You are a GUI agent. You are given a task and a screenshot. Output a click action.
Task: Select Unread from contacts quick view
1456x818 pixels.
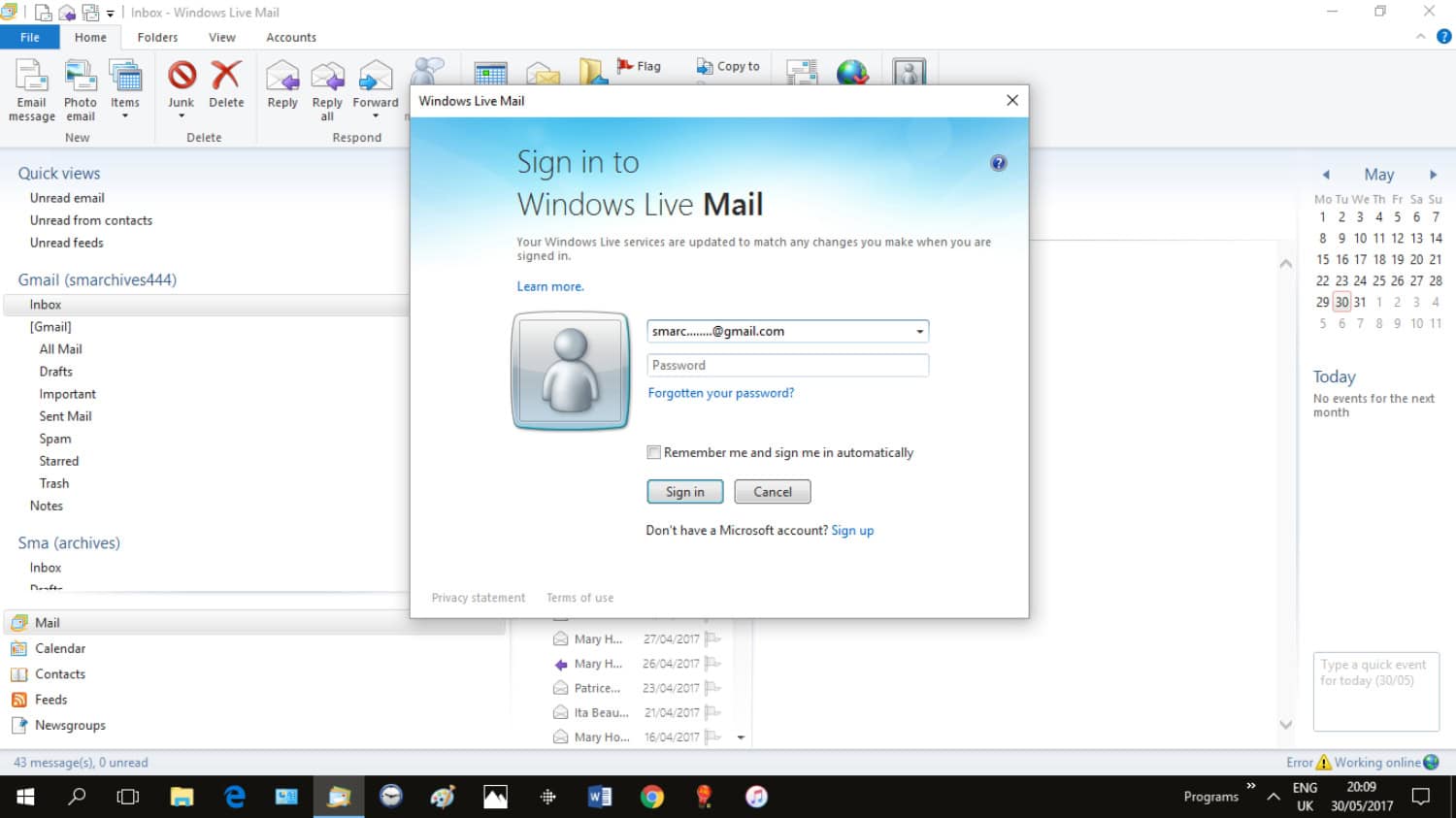click(x=91, y=220)
